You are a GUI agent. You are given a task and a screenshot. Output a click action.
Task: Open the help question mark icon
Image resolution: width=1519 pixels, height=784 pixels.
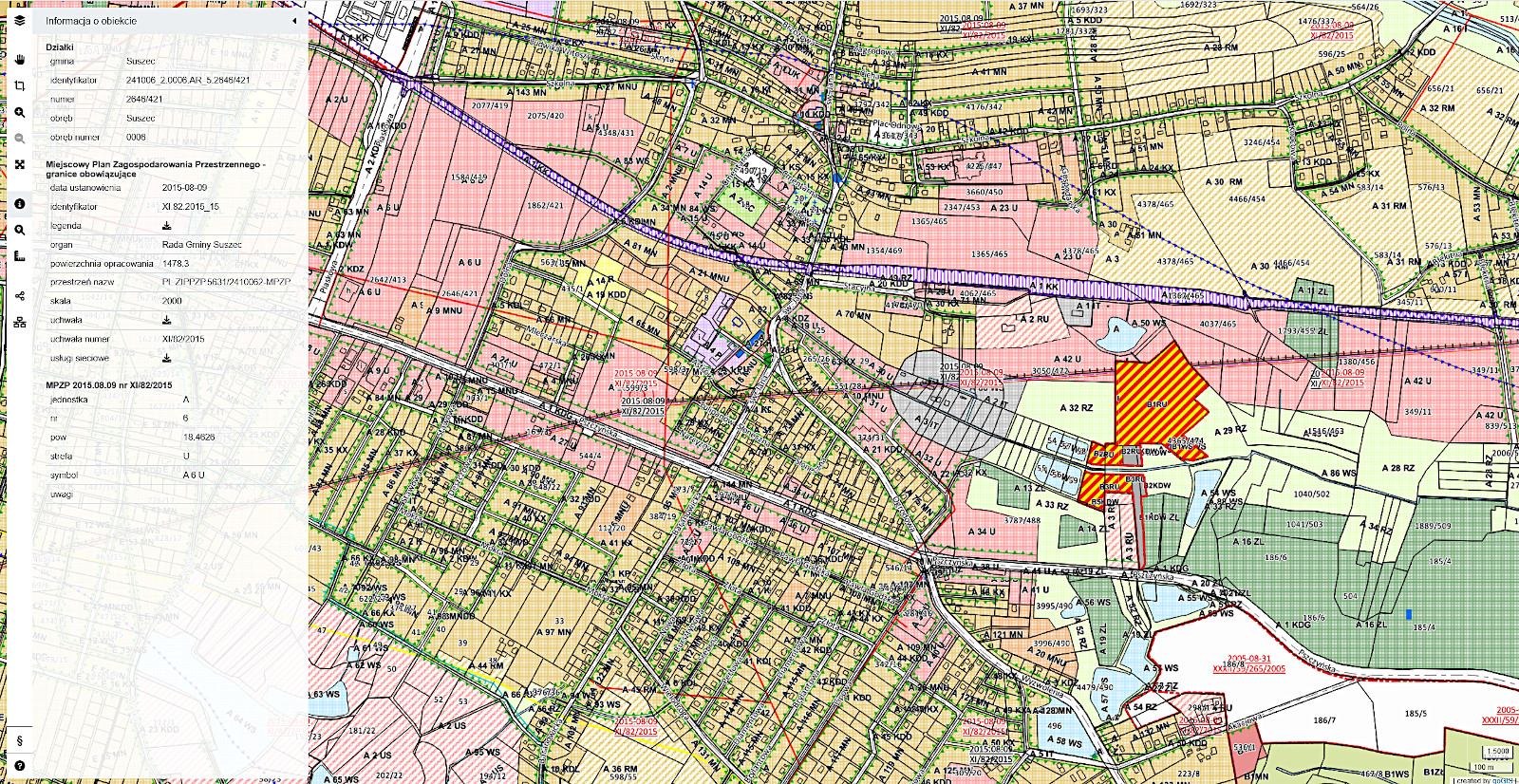coord(19,766)
